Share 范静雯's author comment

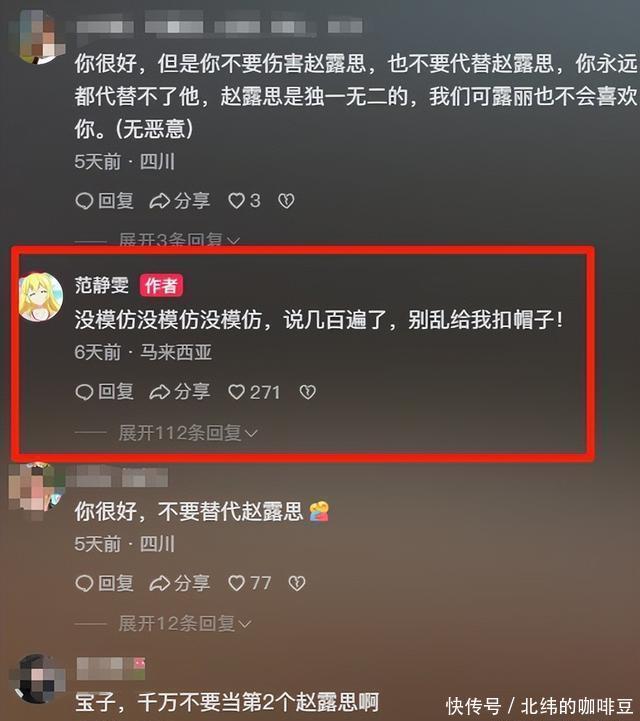tap(180, 392)
